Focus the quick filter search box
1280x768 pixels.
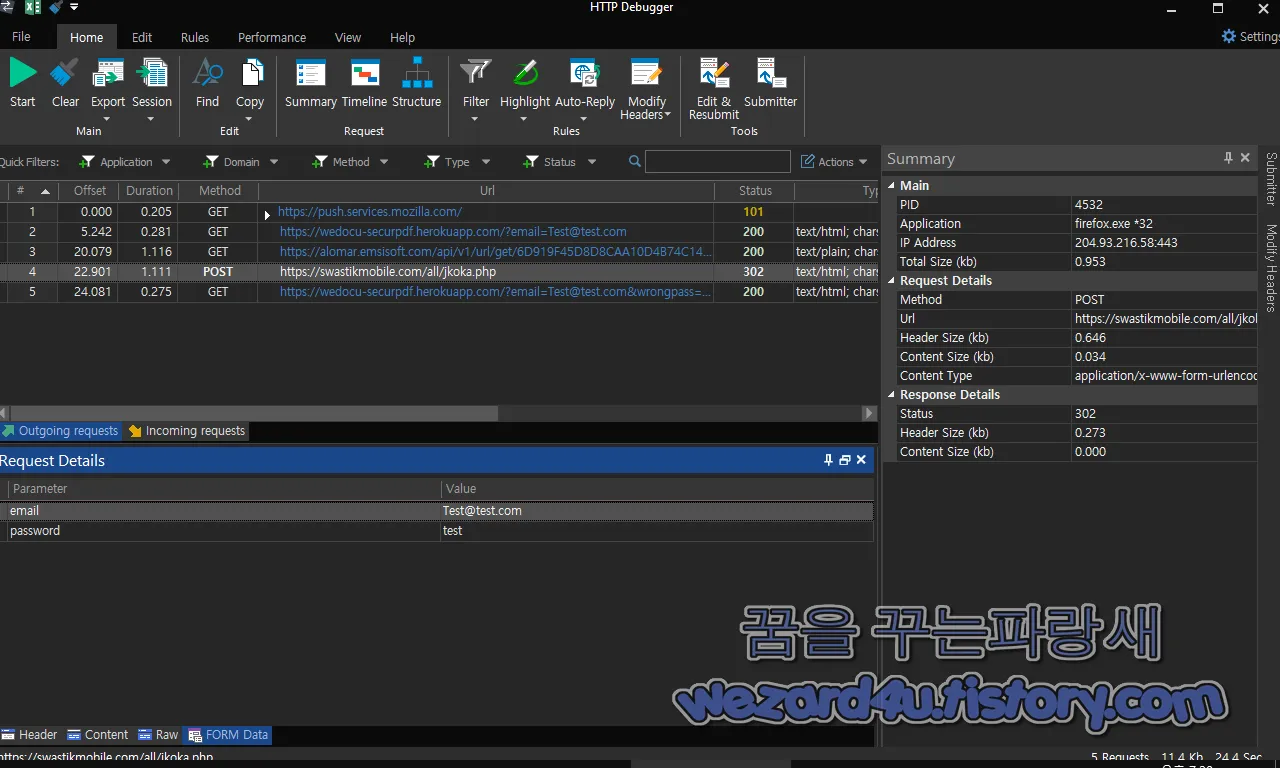point(717,162)
